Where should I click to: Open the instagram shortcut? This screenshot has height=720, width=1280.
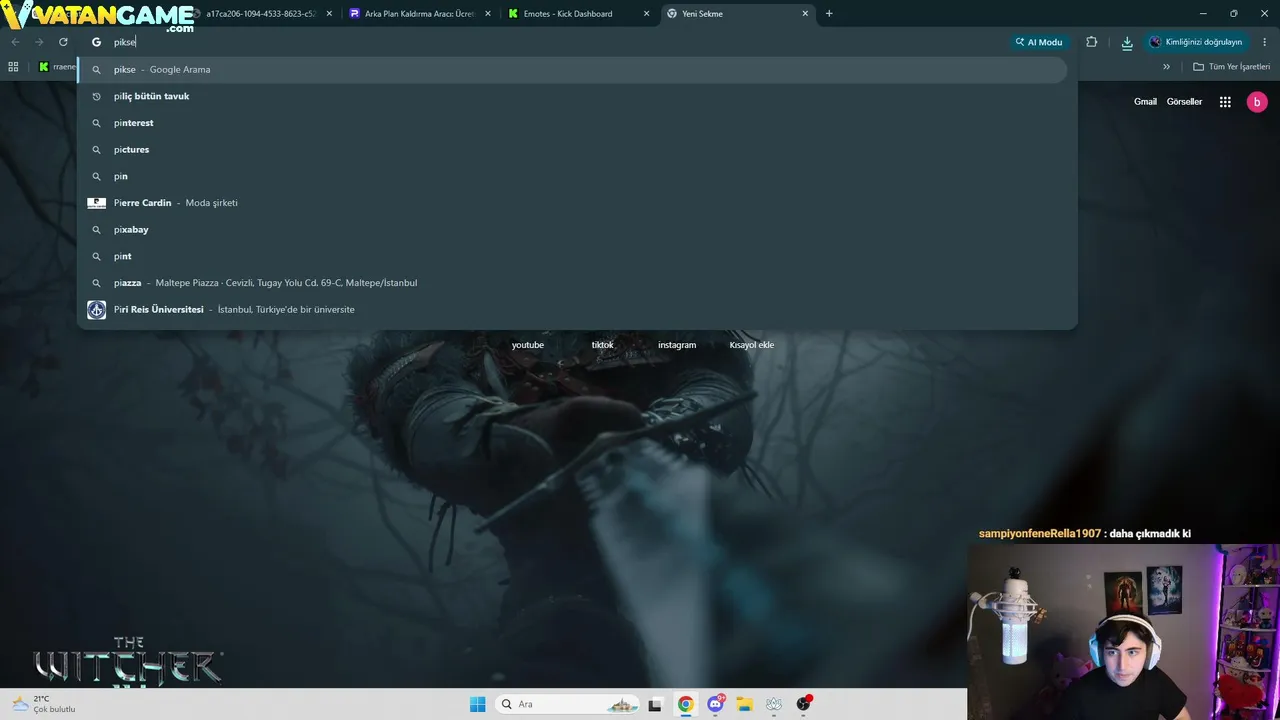[x=677, y=345]
